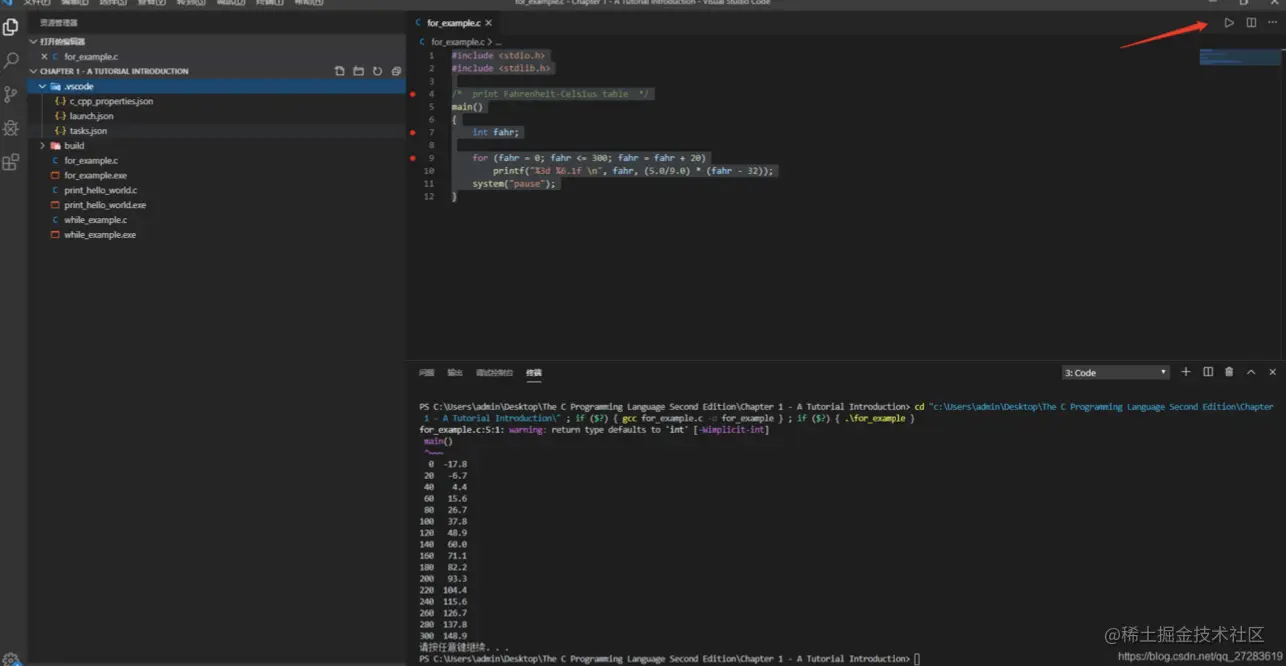This screenshot has width=1286, height=666.
Task: Close the for_example.c editor tab
Action: tap(489, 22)
